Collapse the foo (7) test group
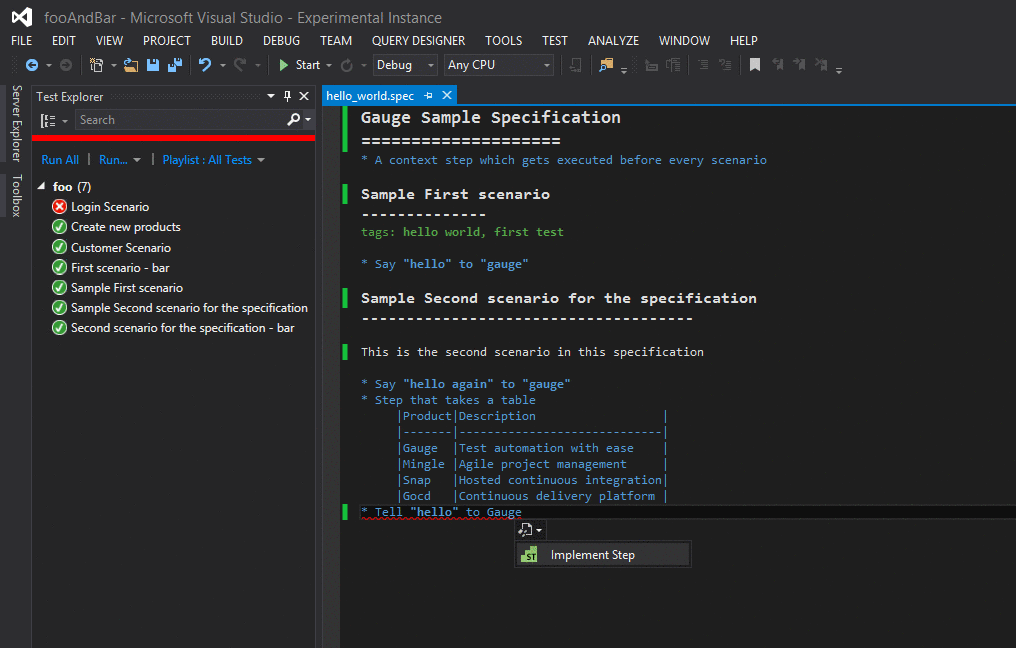 tap(41, 187)
